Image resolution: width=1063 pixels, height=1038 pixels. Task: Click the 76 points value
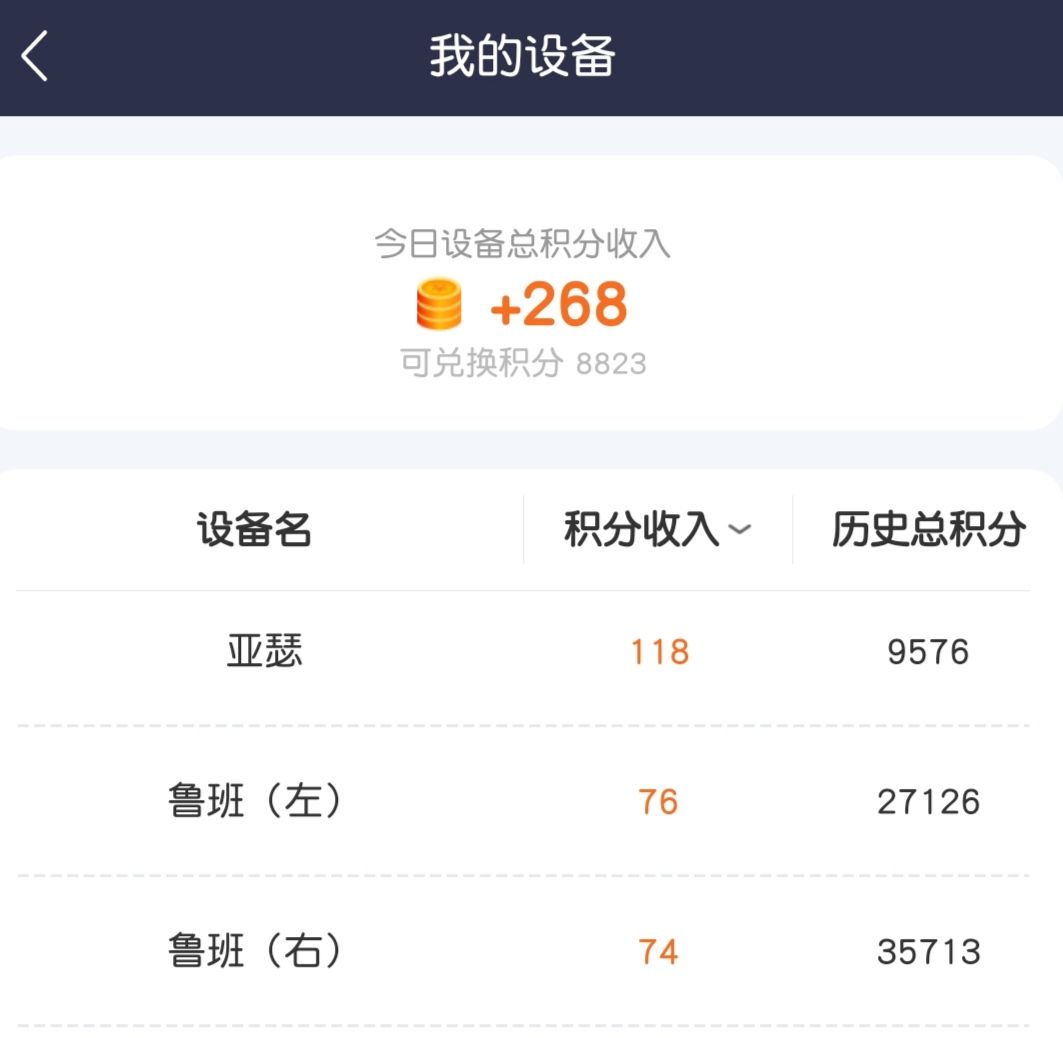tap(658, 802)
